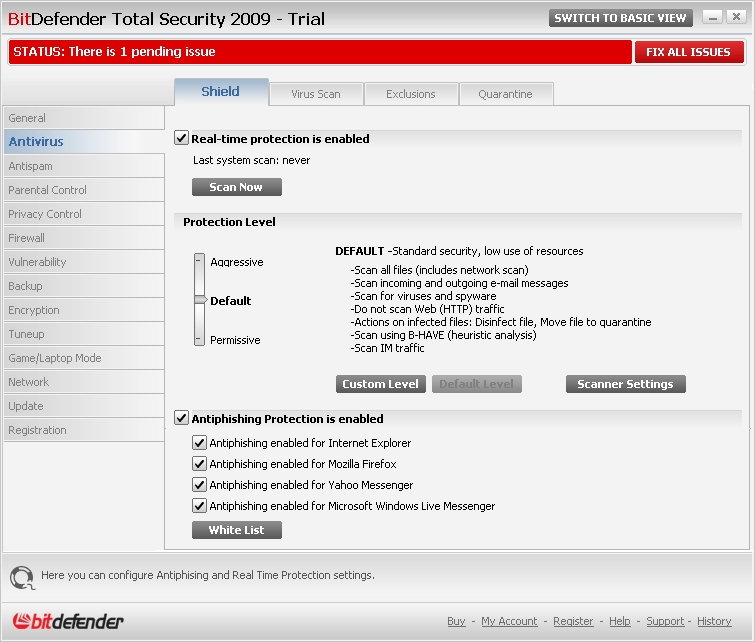Go to the Update section

[84, 406]
